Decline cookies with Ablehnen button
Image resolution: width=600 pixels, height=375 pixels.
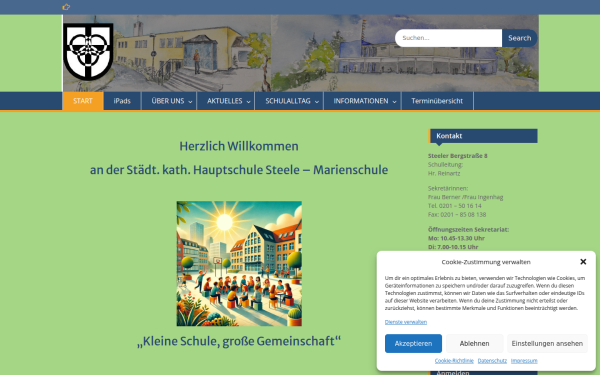[x=474, y=344]
